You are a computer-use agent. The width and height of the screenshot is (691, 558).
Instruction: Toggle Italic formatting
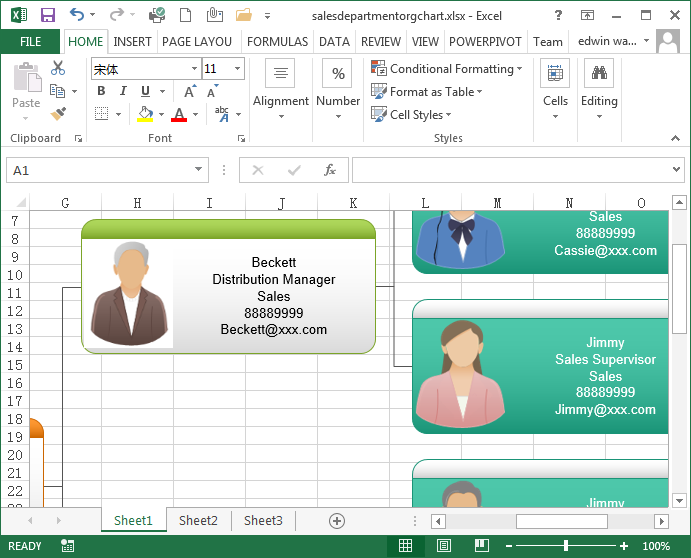tap(123, 91)
